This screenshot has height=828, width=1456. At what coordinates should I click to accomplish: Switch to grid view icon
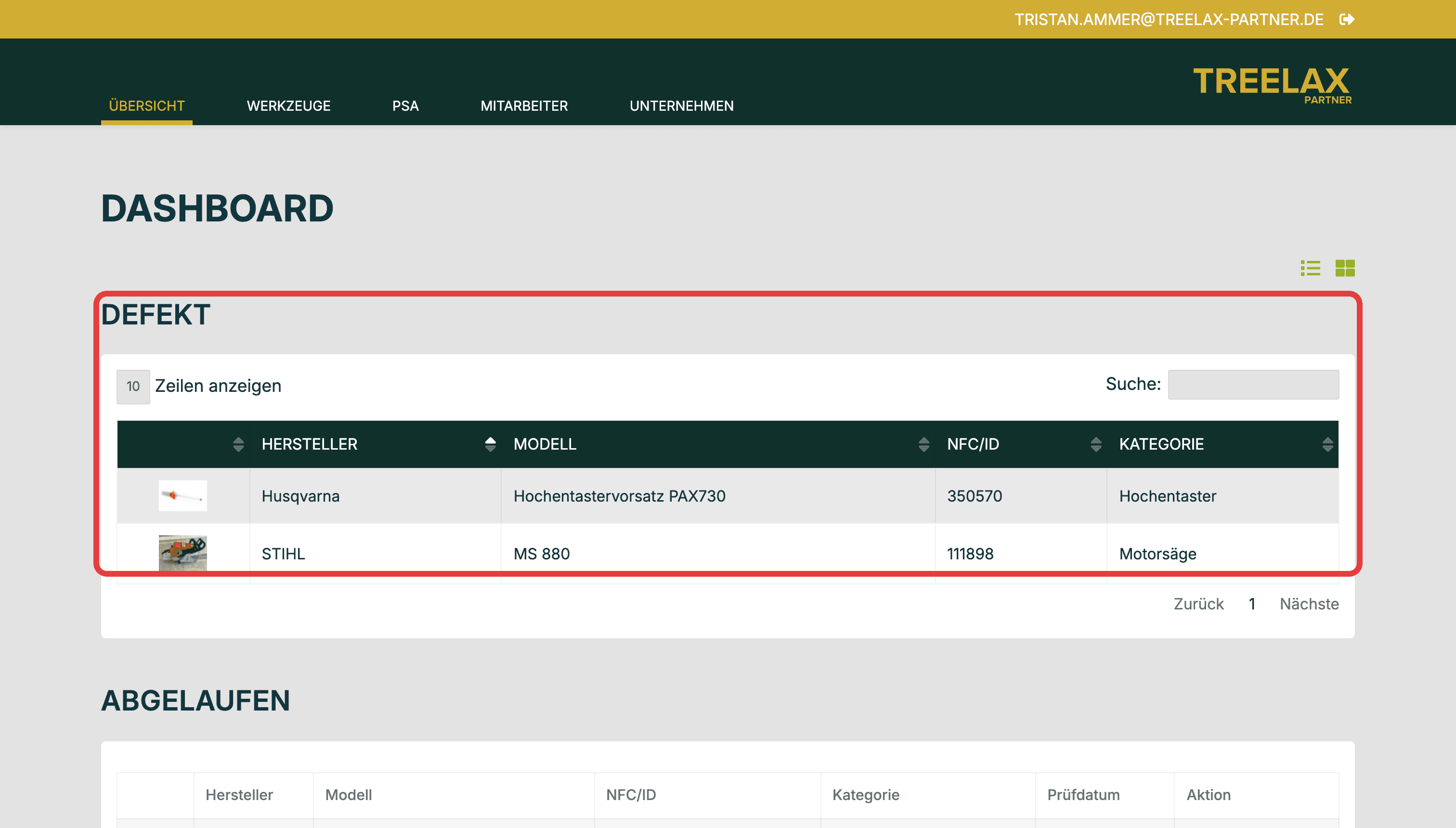1345,268
